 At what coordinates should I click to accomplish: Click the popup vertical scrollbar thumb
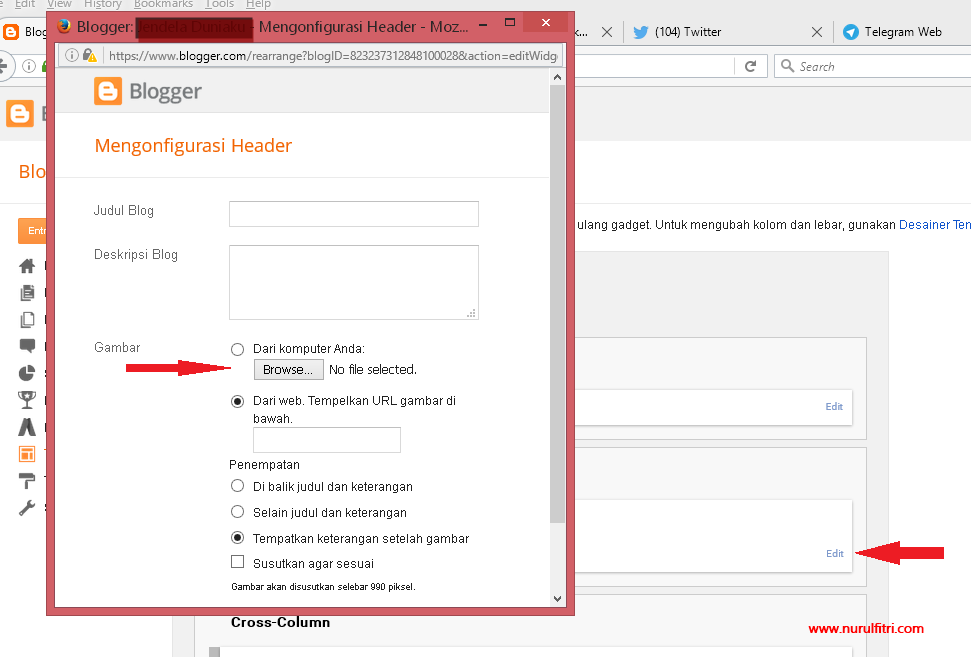(557, 304)
